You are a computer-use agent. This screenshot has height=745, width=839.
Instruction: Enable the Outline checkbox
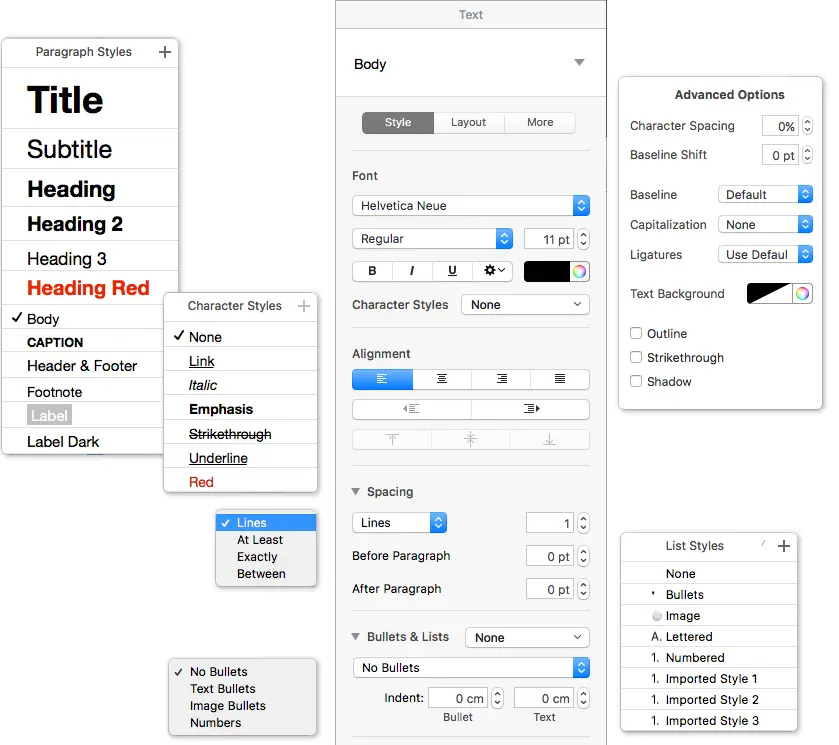636,334
